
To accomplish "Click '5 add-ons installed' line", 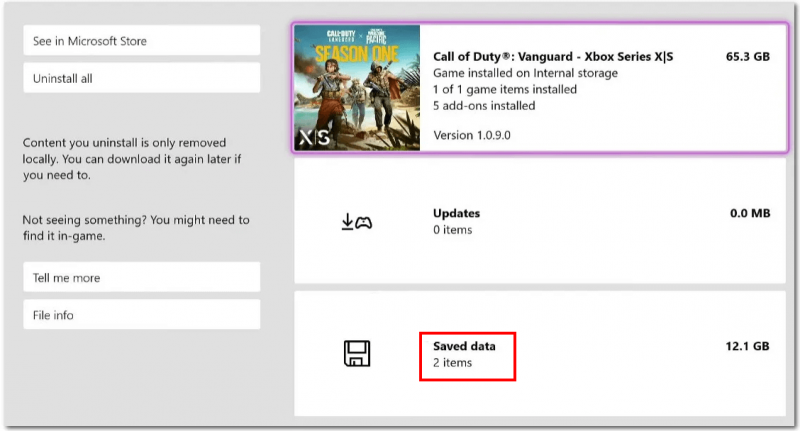I will (x=484, y=106).
